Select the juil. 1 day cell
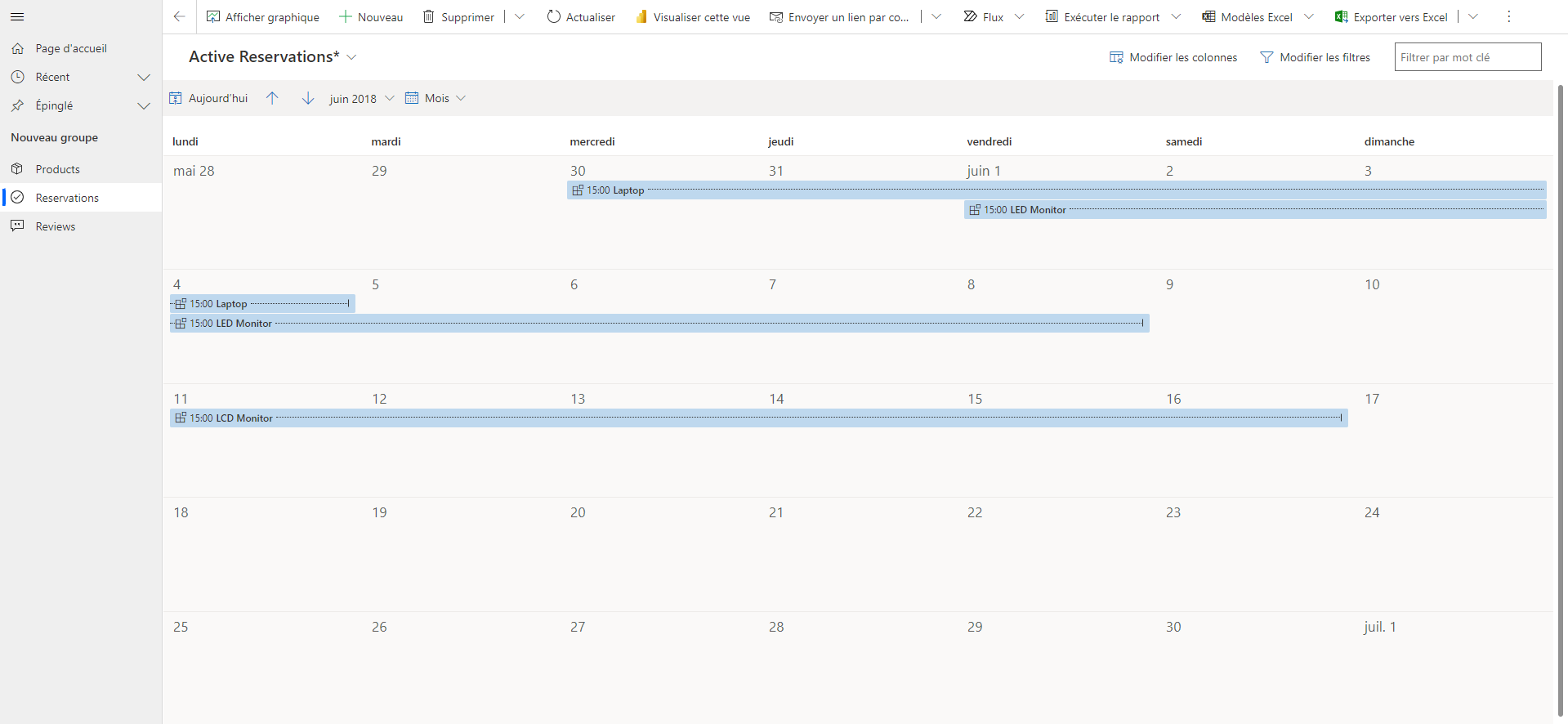The image size is (1568, 724). 1380,627
